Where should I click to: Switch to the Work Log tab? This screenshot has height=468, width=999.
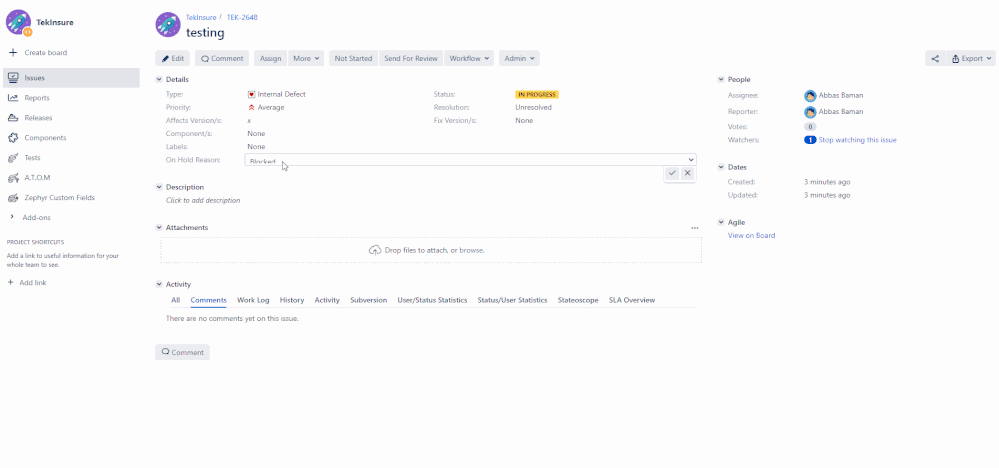[253, 300]
